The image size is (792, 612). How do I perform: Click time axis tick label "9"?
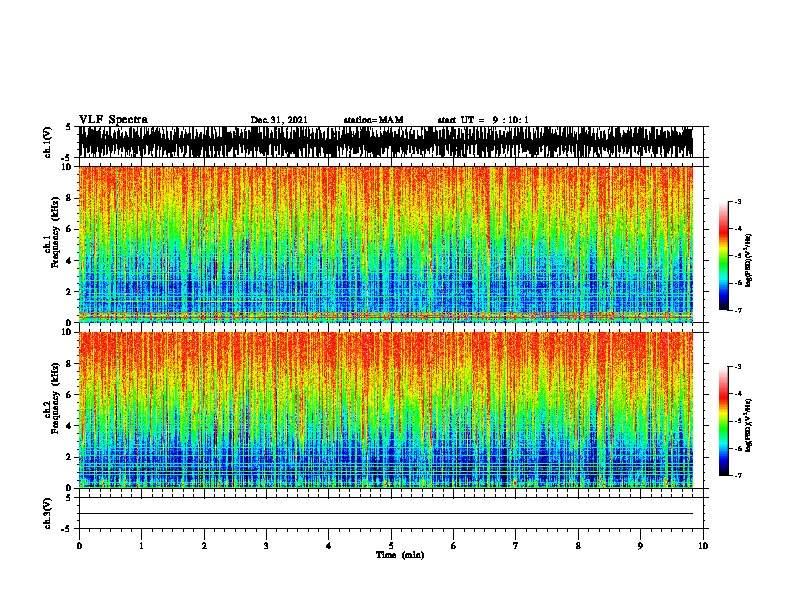(x=640, y=546)
